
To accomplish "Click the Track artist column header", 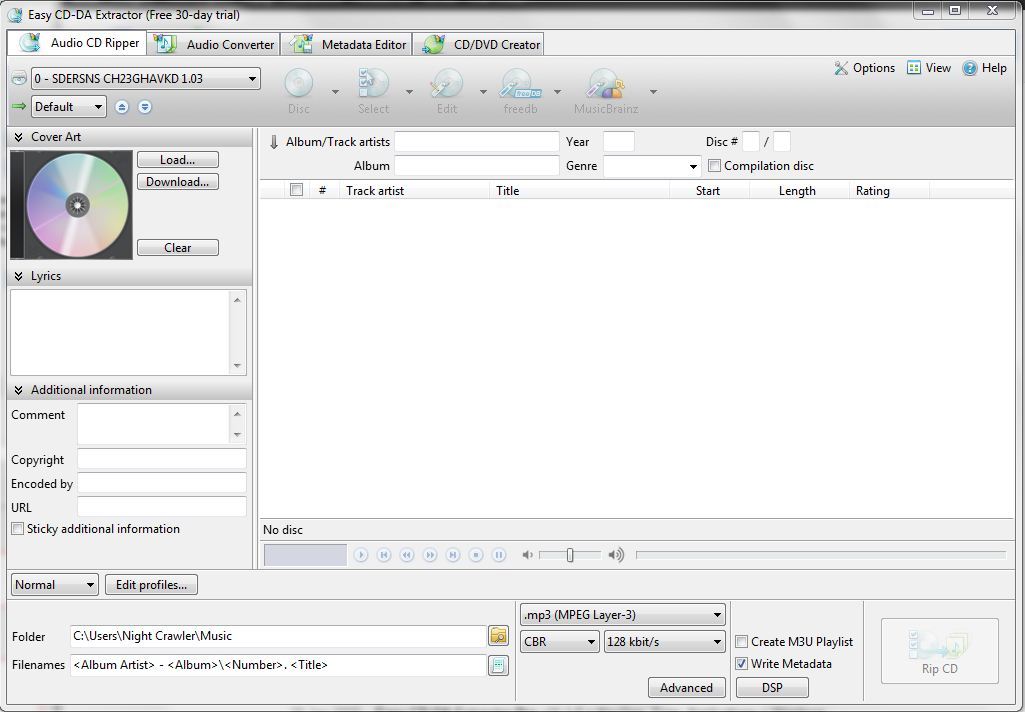I will point(414,191).
